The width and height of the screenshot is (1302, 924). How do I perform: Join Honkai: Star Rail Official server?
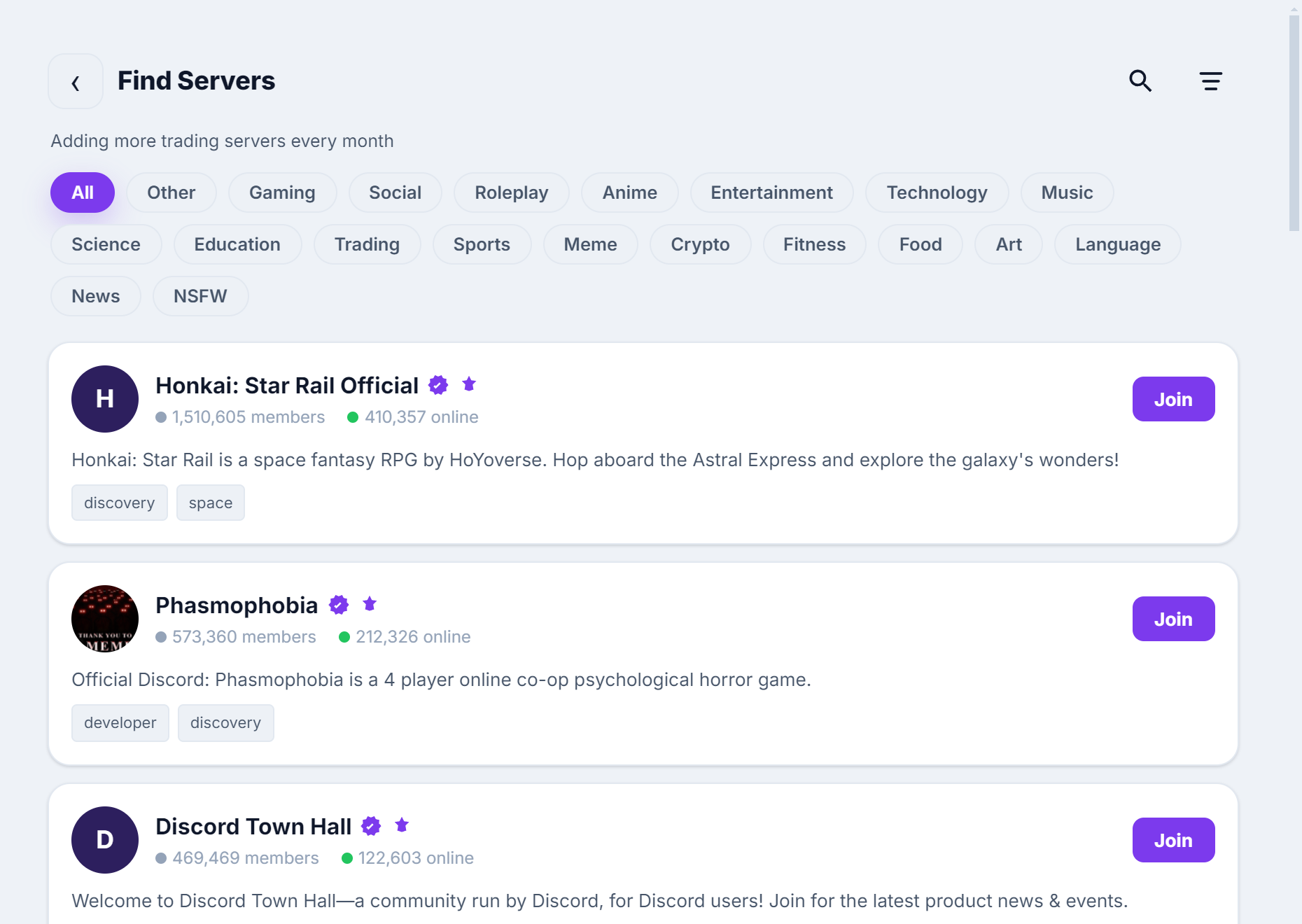point(1174,399)
